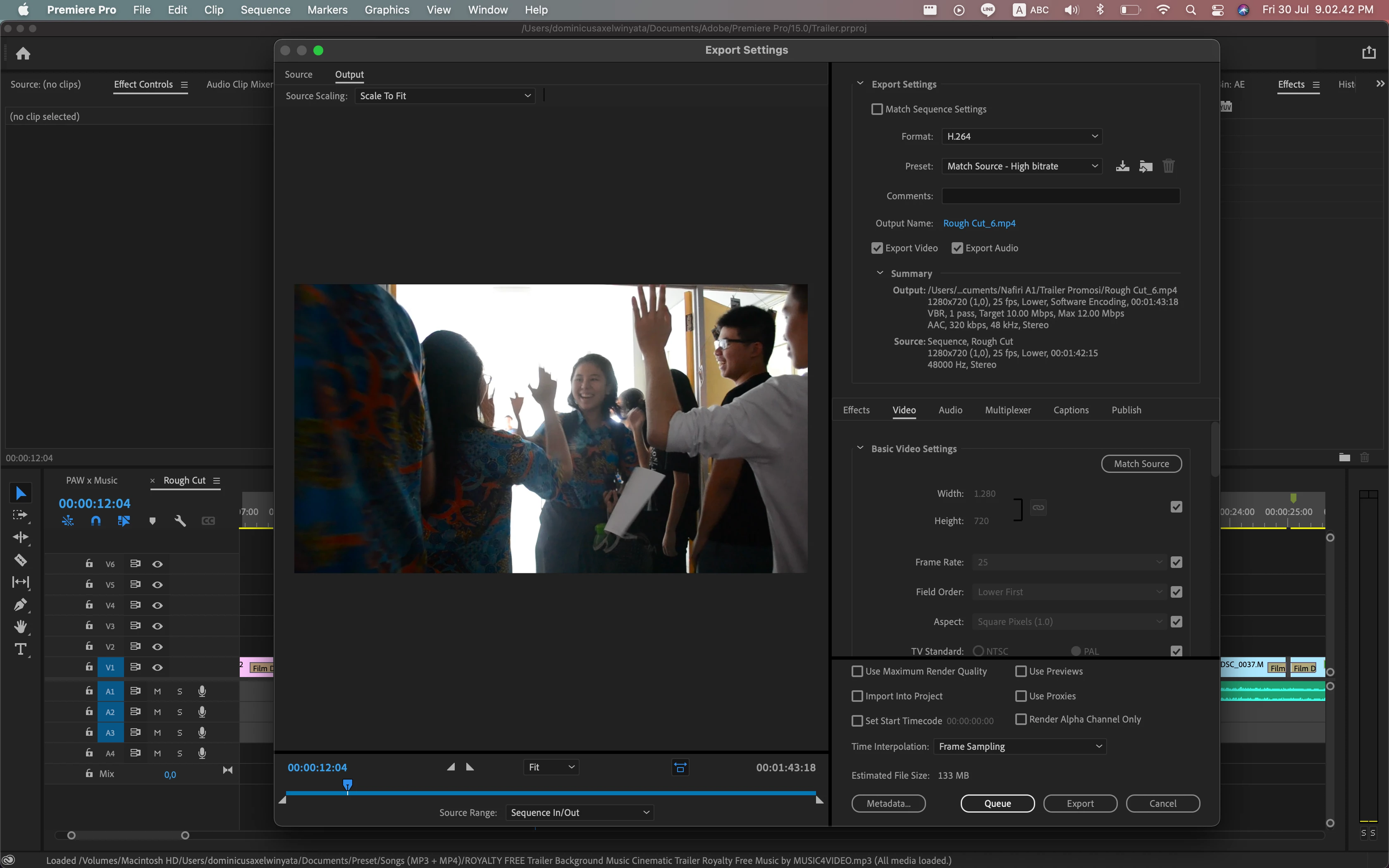This screenshot has width=1389, height=868.
Task: Click the Queue button
Action: pos(997,804)
